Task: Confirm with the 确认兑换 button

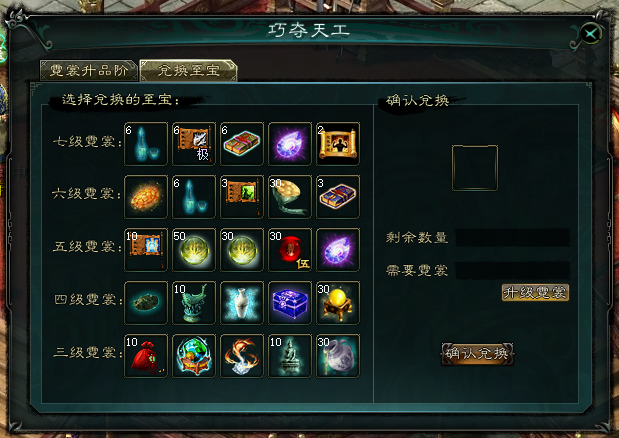Action: [477, 354]
